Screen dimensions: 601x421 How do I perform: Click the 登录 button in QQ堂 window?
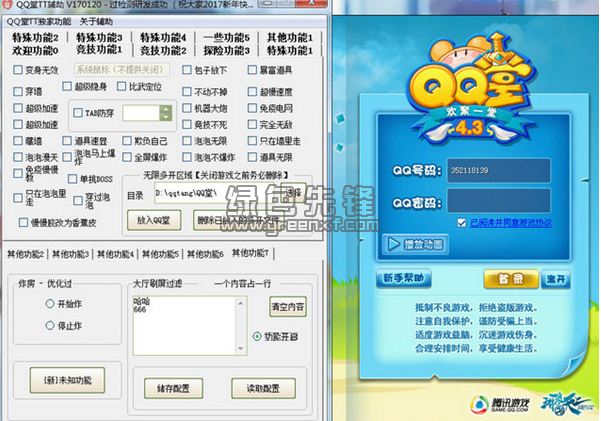[511, 279]
